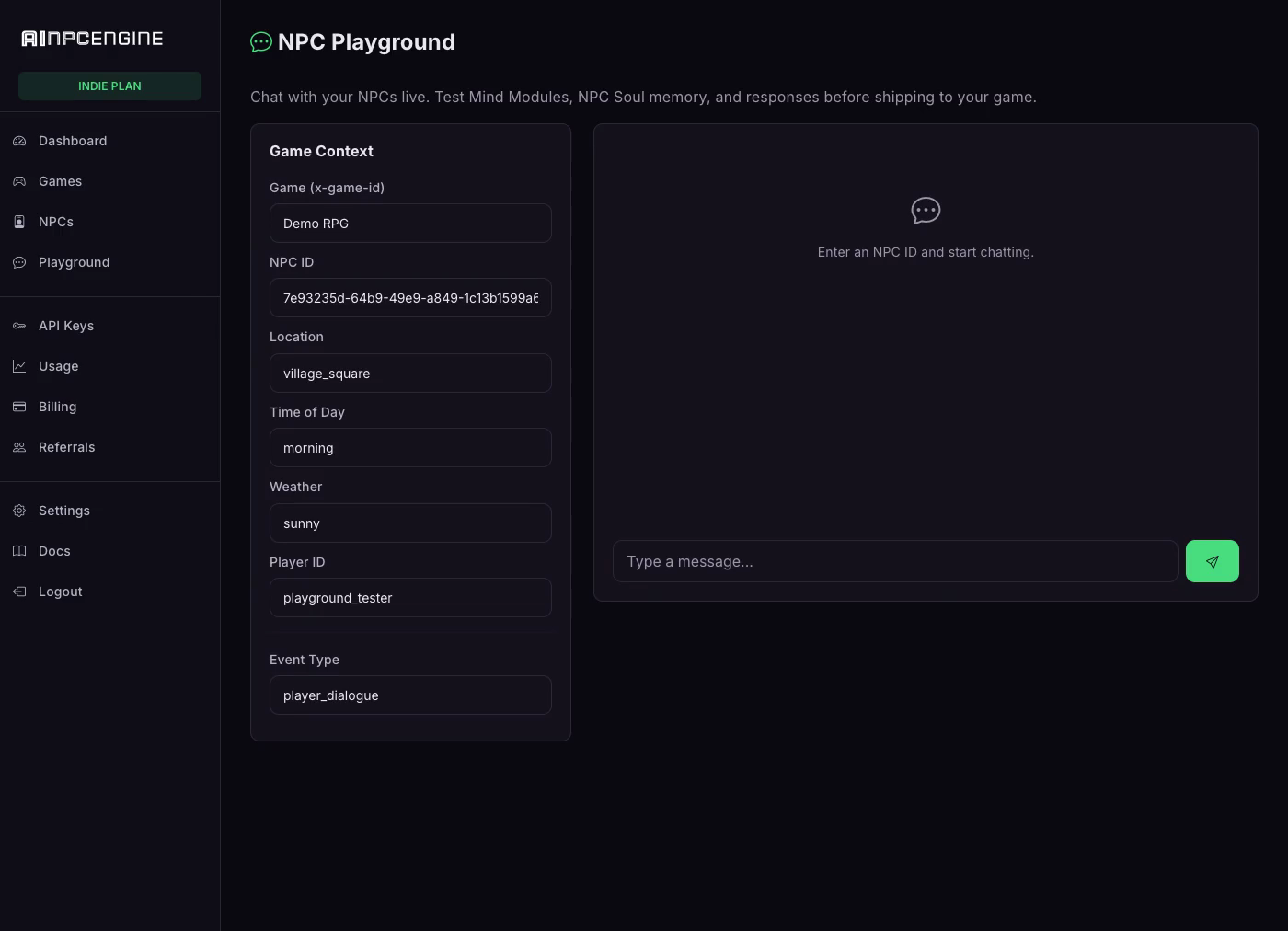Click the API Keys key icon
This screenshot has height=931, width=1288.
[x=19, y=326]
